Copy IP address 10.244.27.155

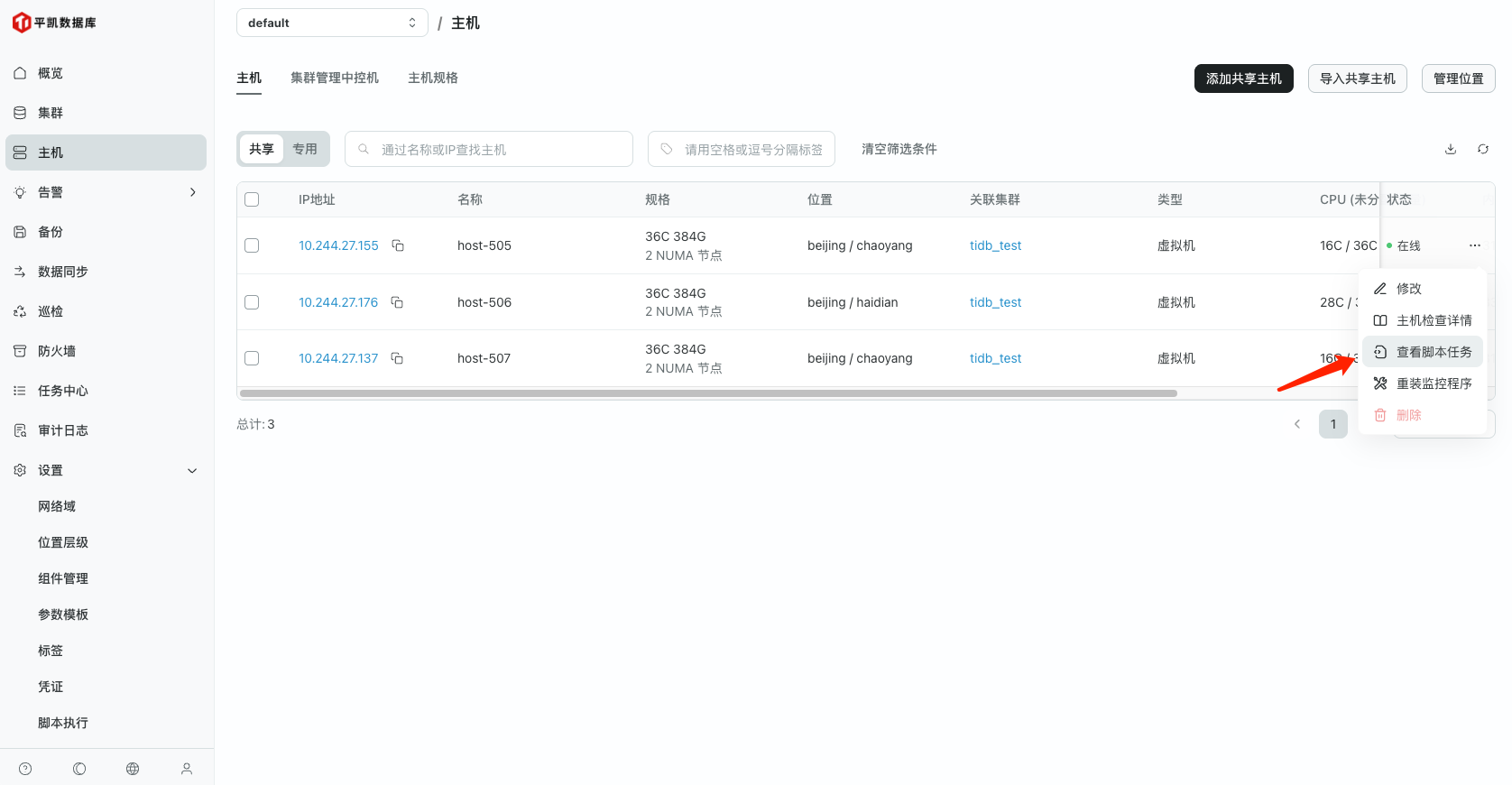pyautogui.click(x=398, y=245)
